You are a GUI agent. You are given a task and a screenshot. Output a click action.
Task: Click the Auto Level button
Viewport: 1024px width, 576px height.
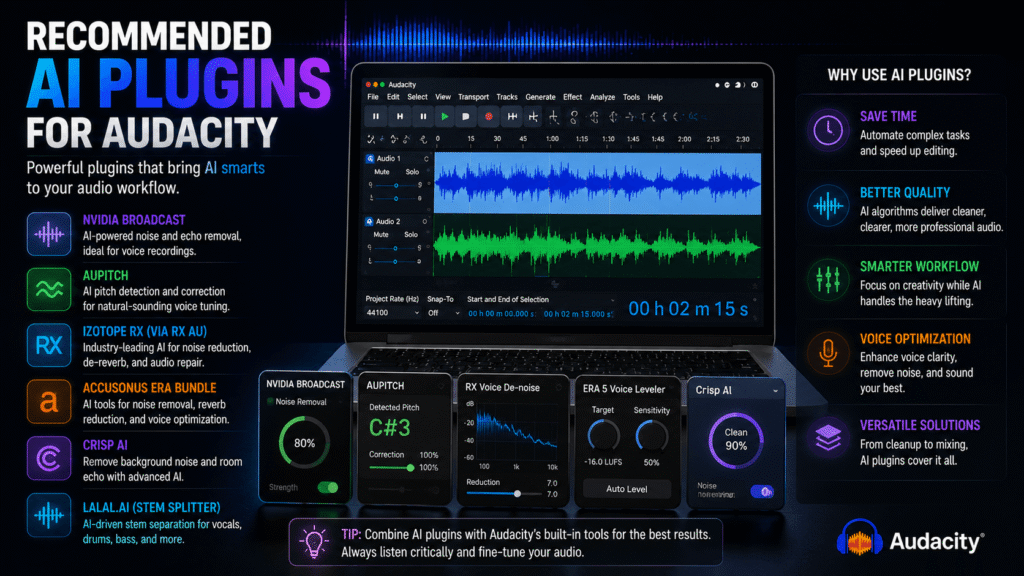(626, 488)
